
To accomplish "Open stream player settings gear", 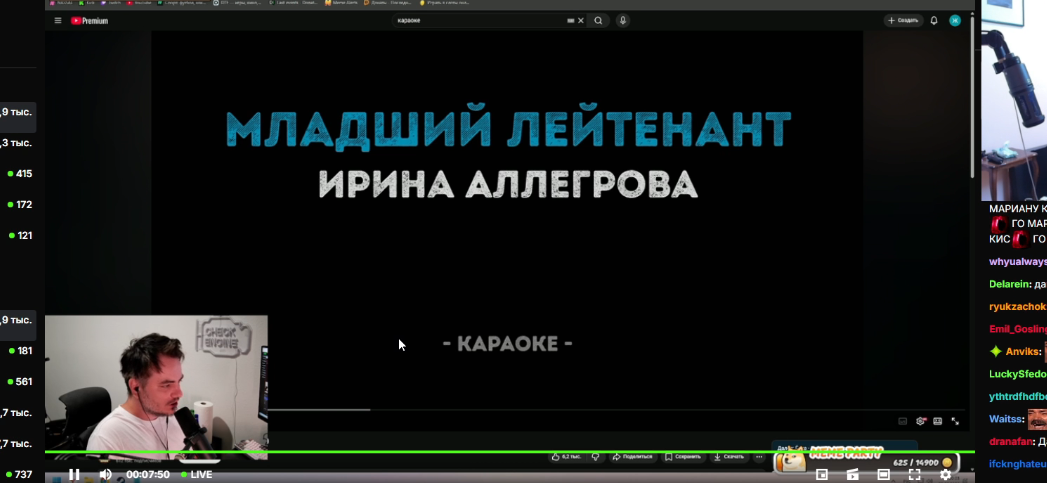I will pyautogui.click(x=946, y=474).
